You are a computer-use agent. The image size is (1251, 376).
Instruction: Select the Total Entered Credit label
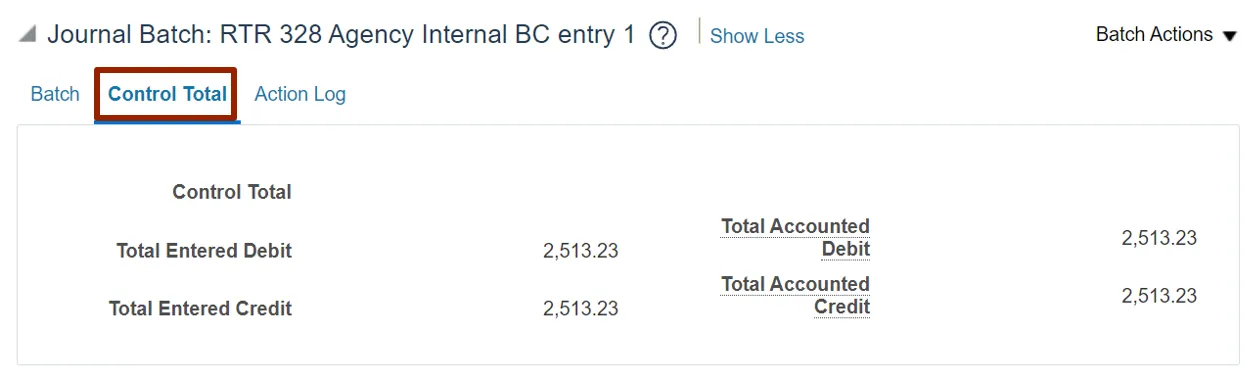click(200, 309)
